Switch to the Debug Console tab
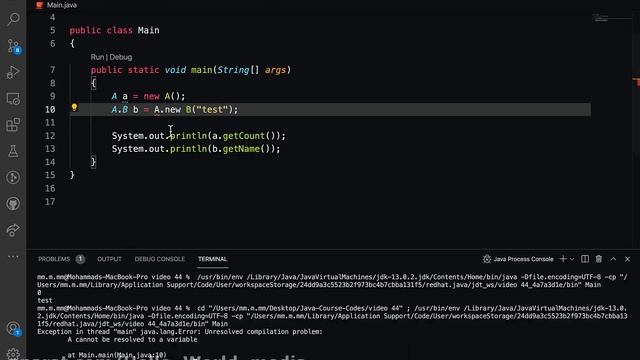Image resolution: width=640 pixels, height=360 pixels. point(160,259)
